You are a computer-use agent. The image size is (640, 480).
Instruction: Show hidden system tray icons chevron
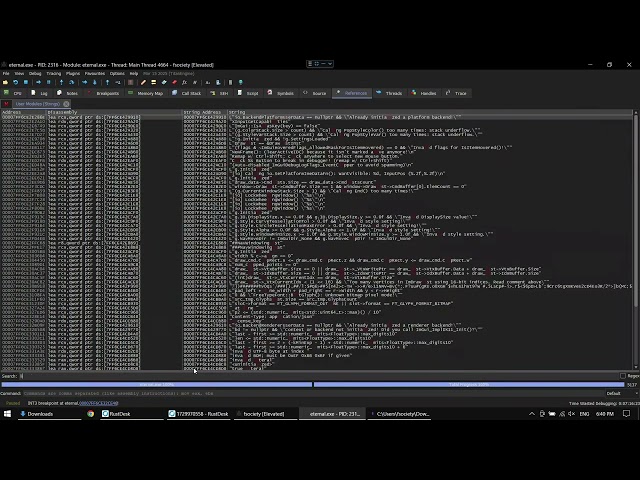(532, 414)
